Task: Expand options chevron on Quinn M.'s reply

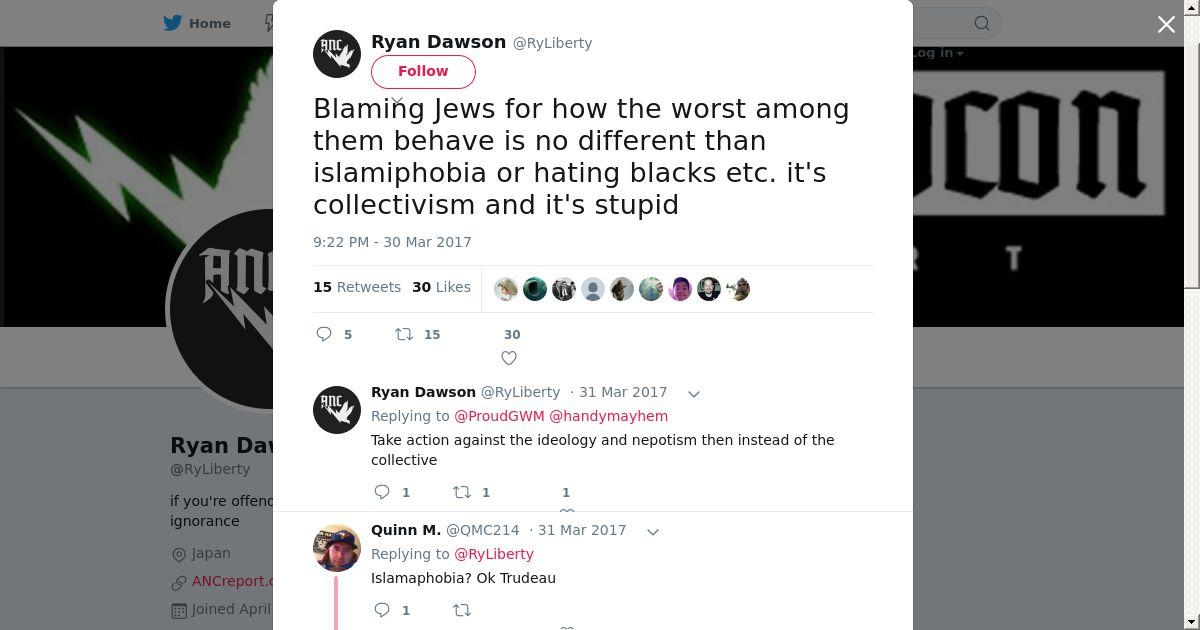Action: coord(653,531)
